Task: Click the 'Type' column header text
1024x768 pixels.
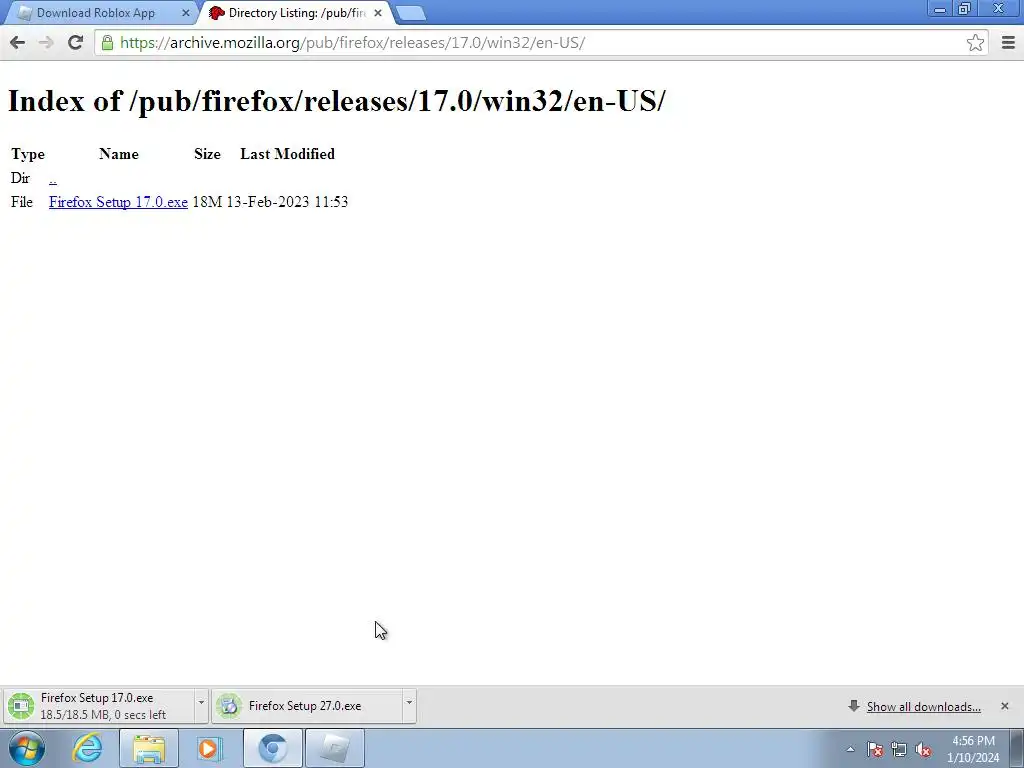Action: tap(28, 154)
